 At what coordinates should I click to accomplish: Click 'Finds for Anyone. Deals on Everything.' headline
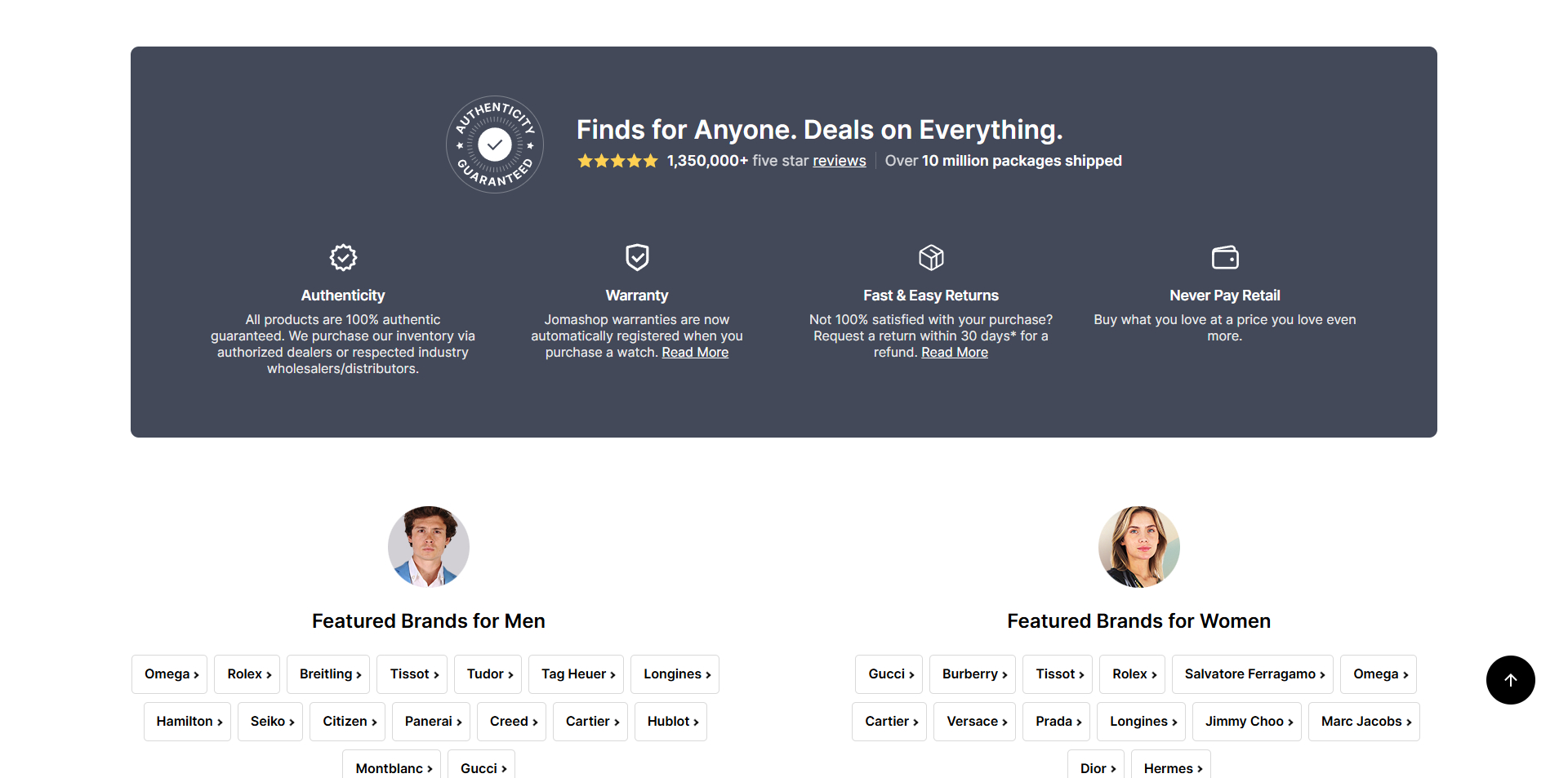(820, 130)
